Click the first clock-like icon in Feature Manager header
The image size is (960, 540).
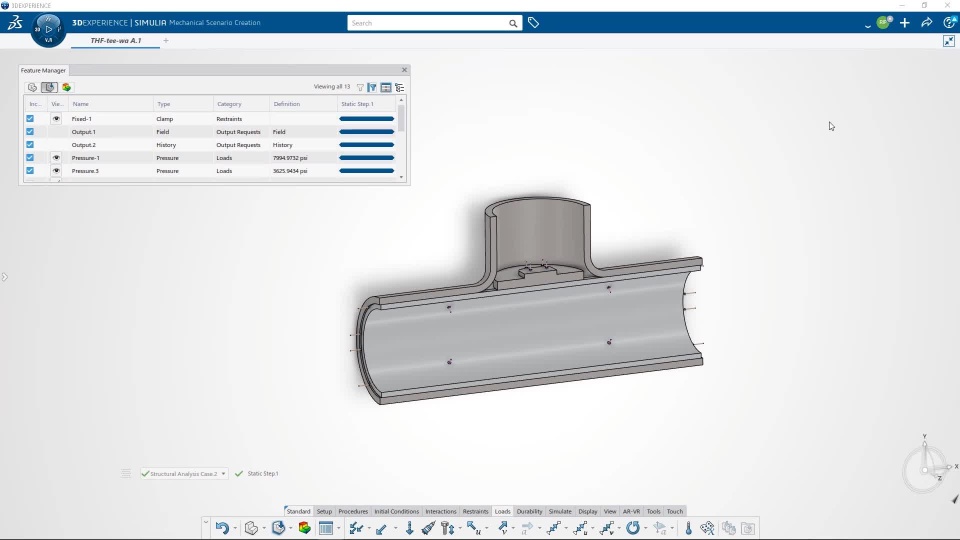click(32, 88)
